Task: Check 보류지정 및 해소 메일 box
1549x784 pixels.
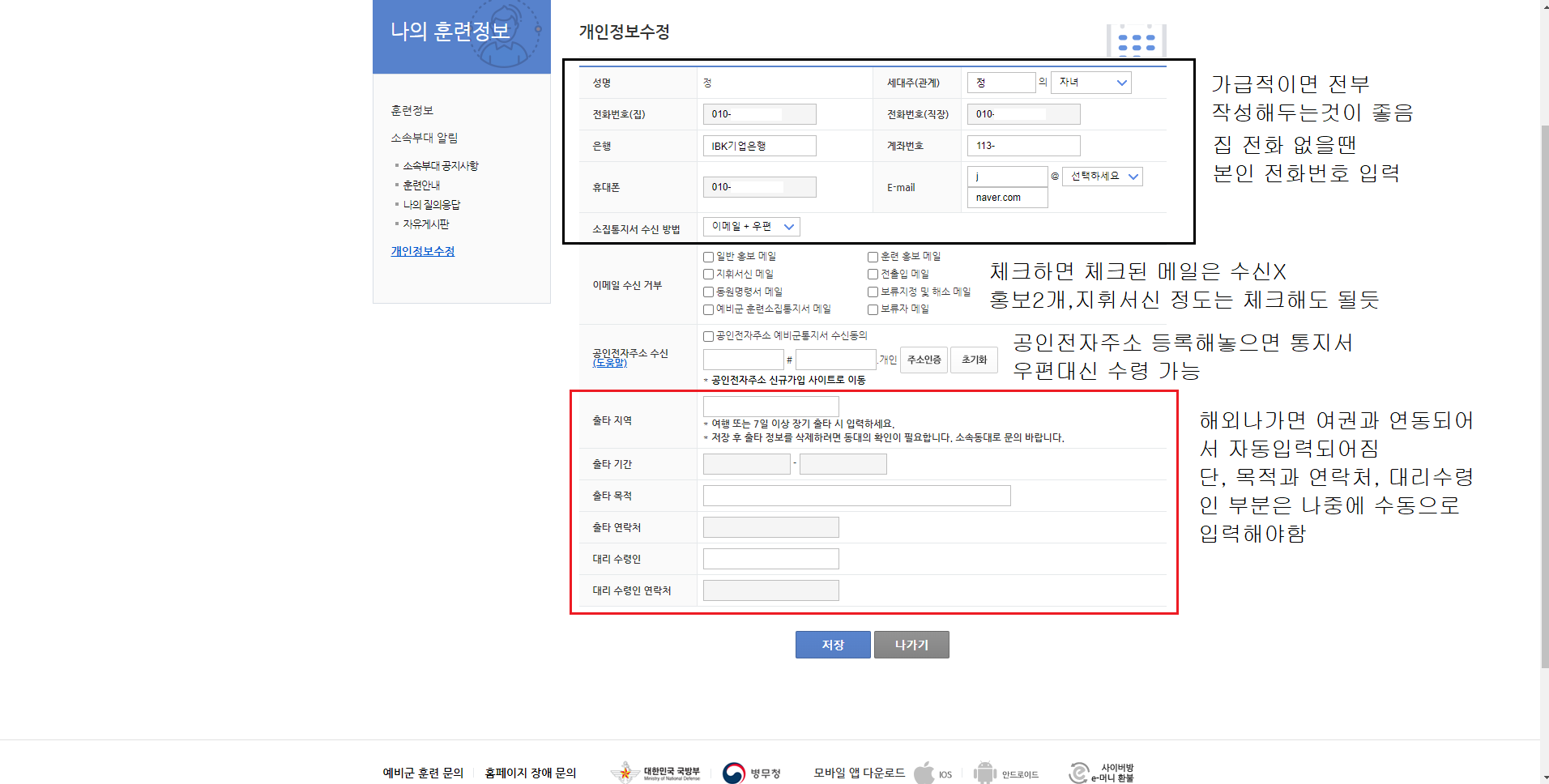Action: [x=873, y=292]
